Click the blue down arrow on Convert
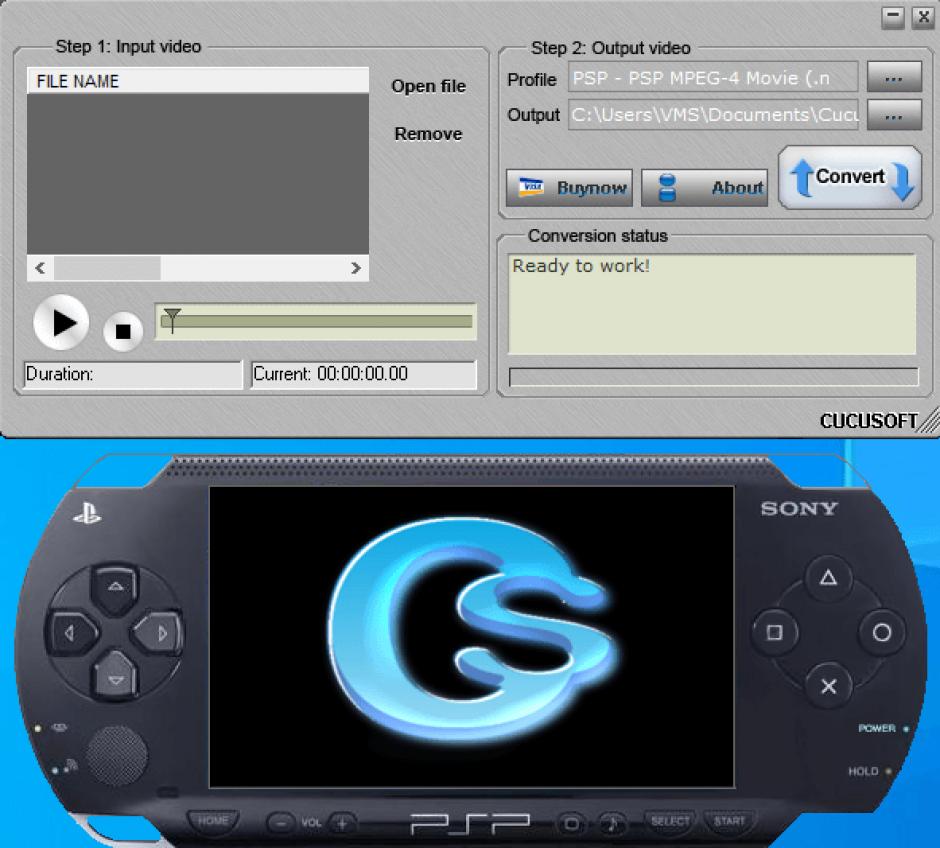The width and height of the screenshot is (940, 848). point(903,181)
